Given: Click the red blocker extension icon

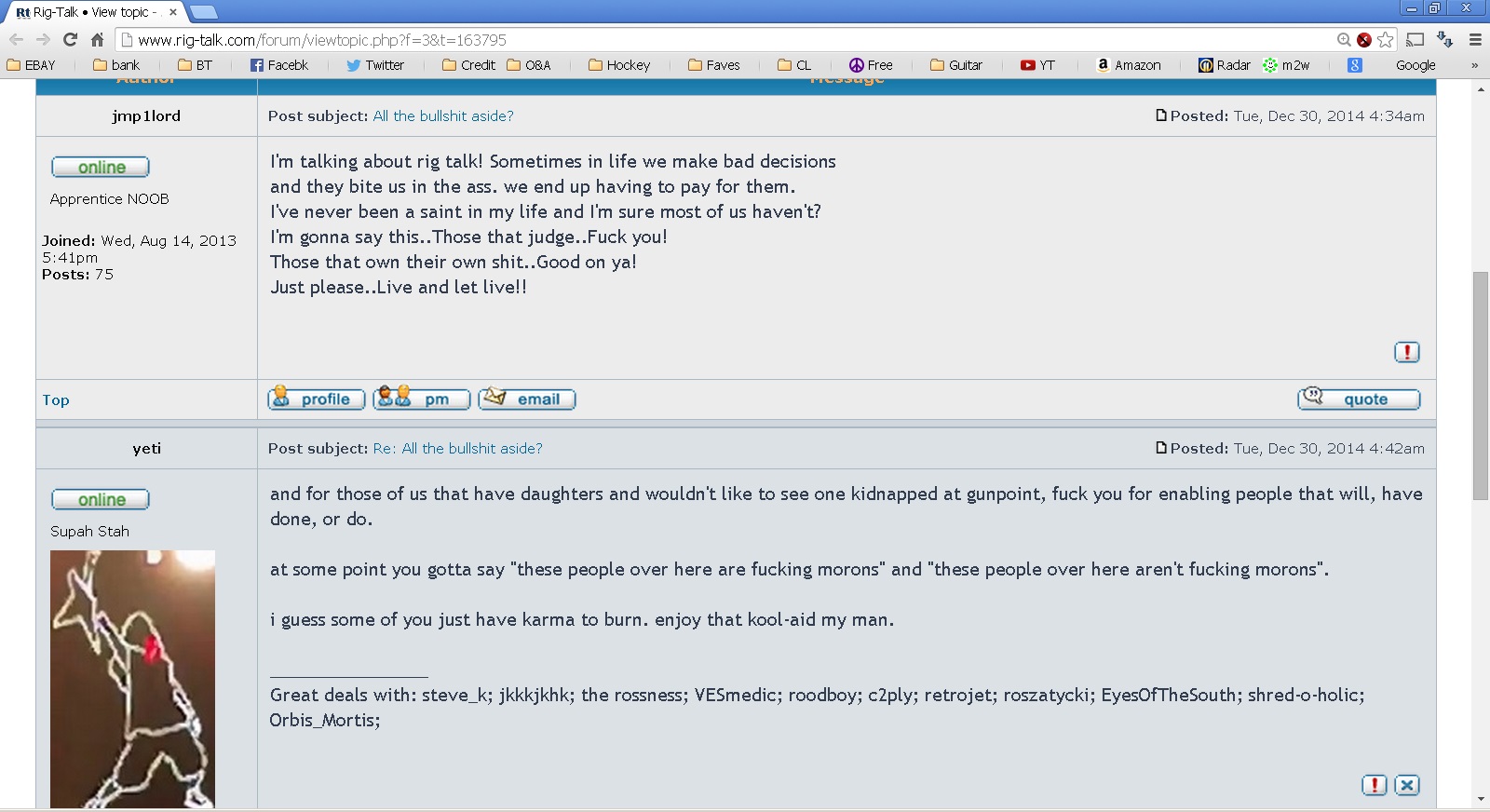Looking at the screenshot, I should tap(1364, 40).
